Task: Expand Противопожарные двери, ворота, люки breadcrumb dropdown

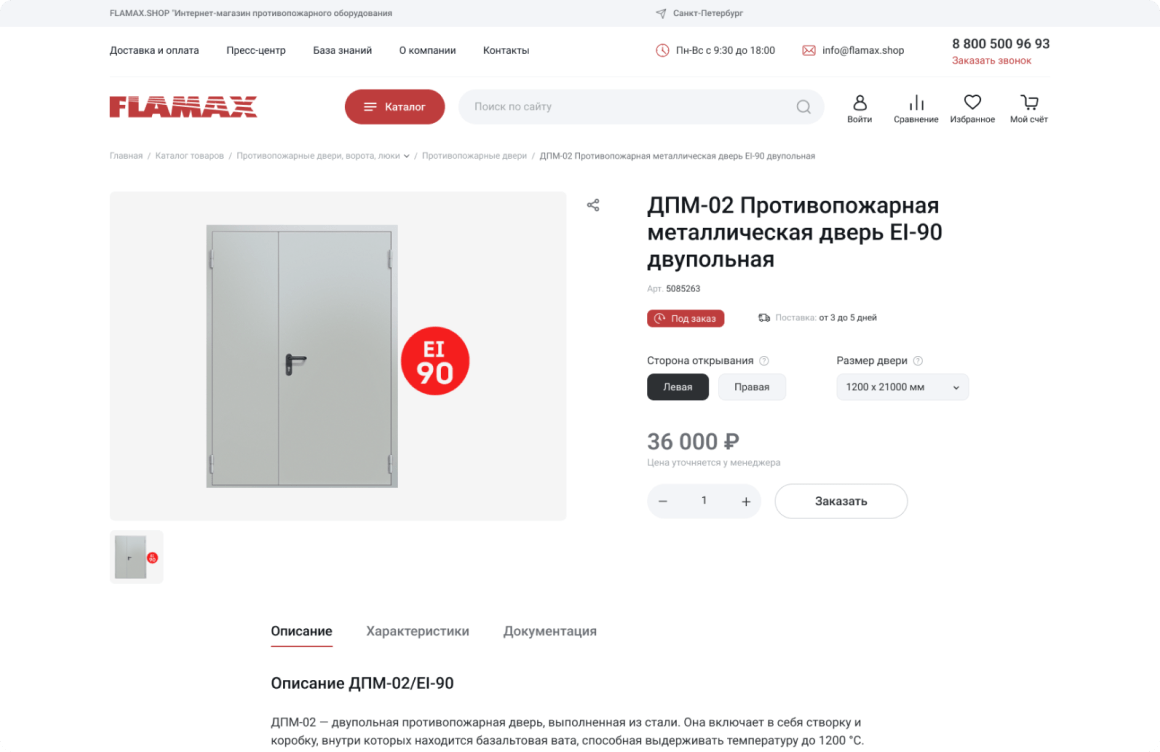Action: click(x=406, y=156)
